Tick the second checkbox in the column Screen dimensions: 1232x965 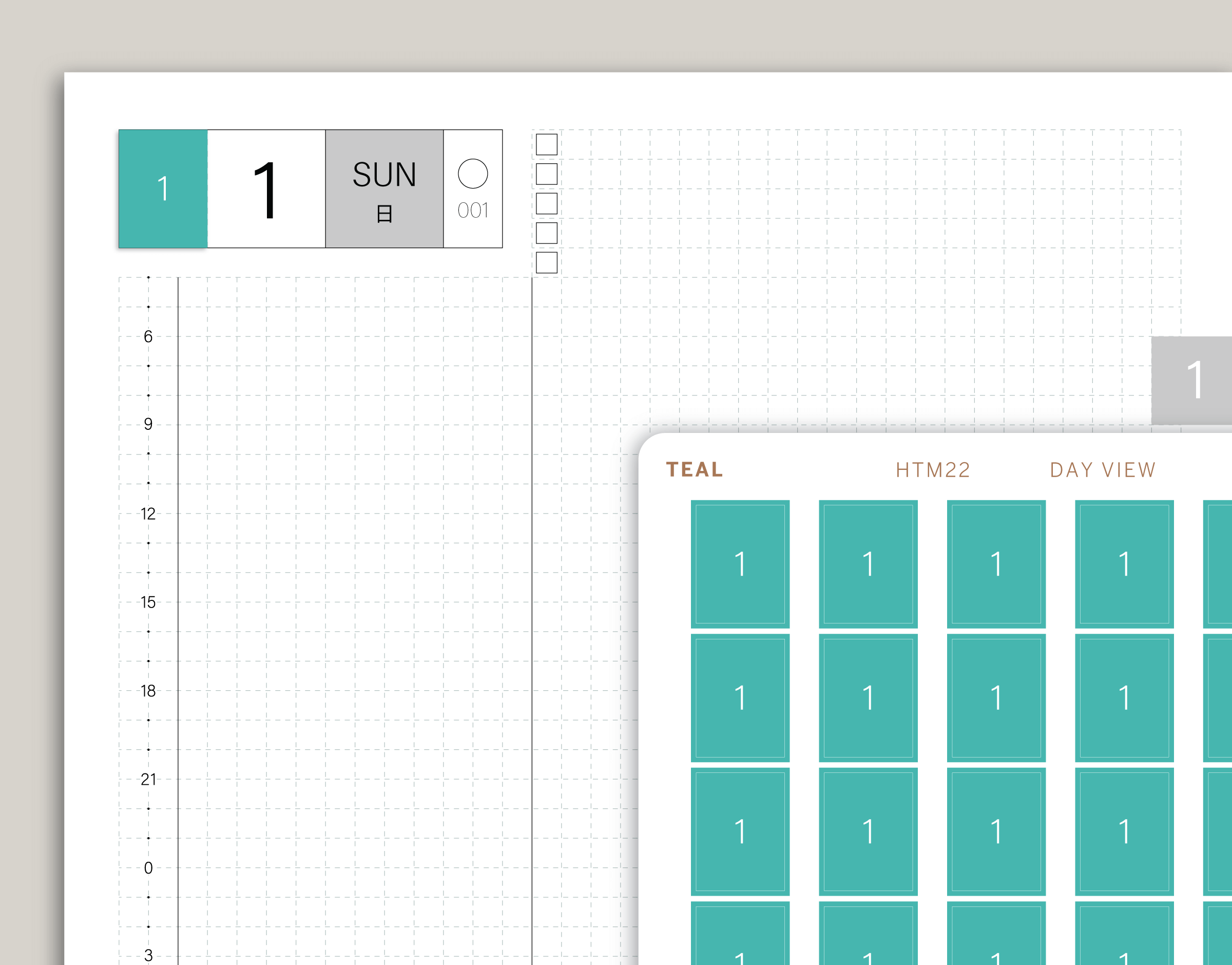546,174
